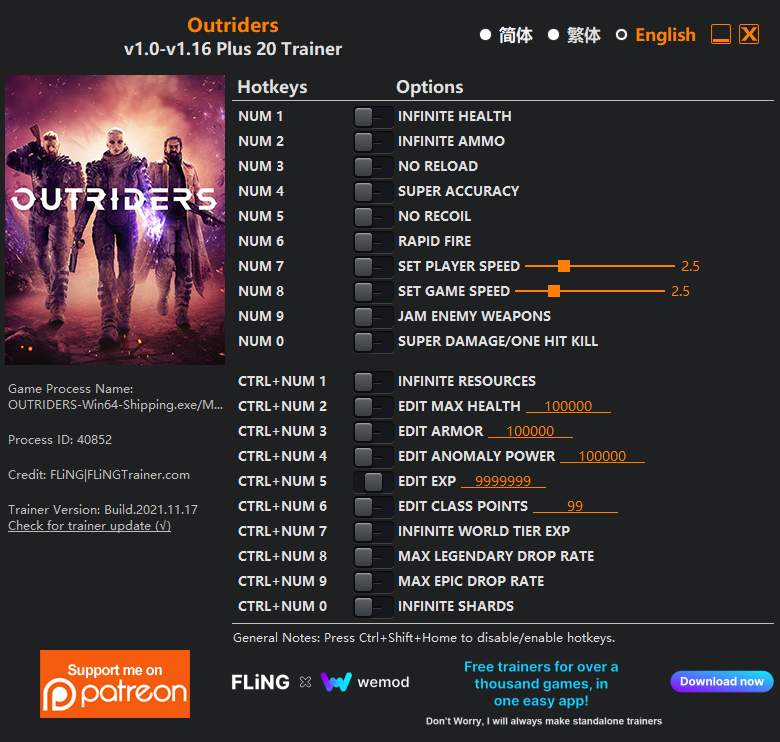The height and width of the screenshot is (742, 780).
Task: Click the cross icon between FLiNG and WeMod
Action: click(x=305, y=682)
